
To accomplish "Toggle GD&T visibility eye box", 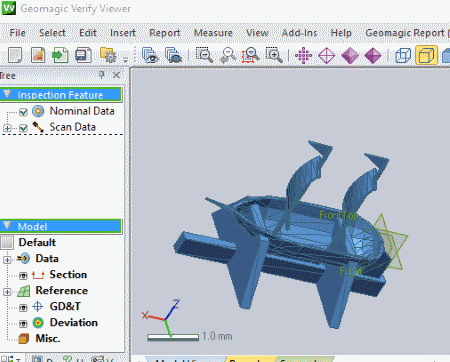I will coord(23,307).
